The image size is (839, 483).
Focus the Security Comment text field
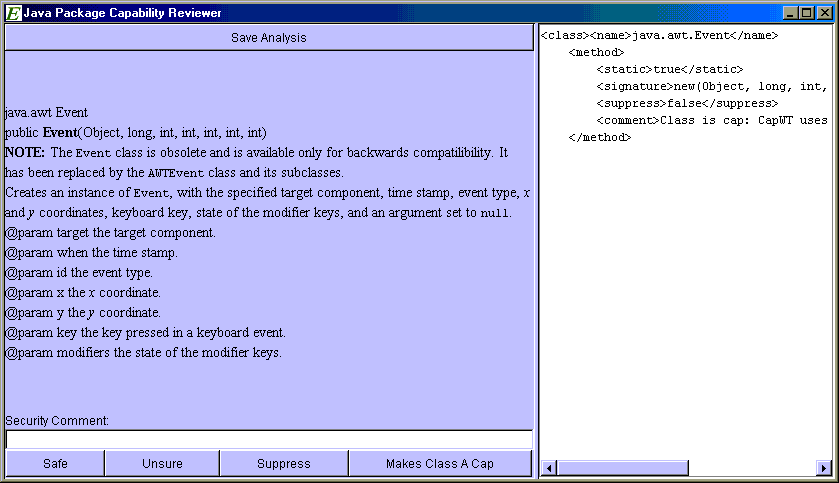(268, 440)
